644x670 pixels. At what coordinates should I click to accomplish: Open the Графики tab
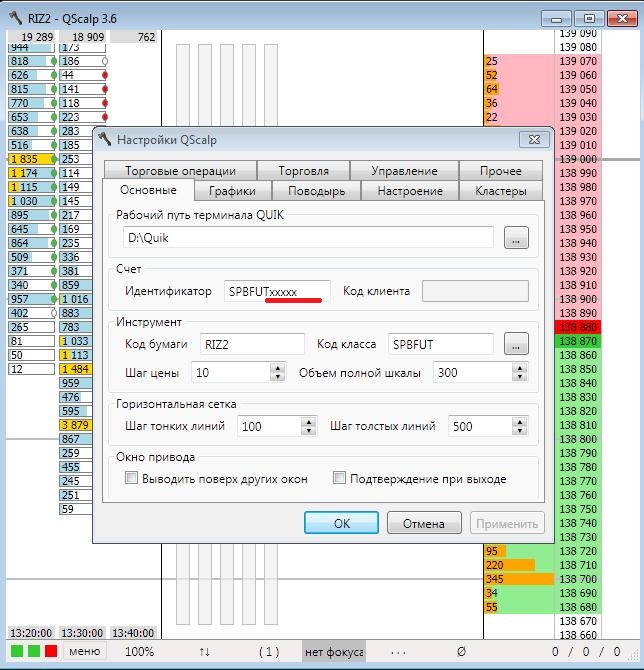coord(232,191)
